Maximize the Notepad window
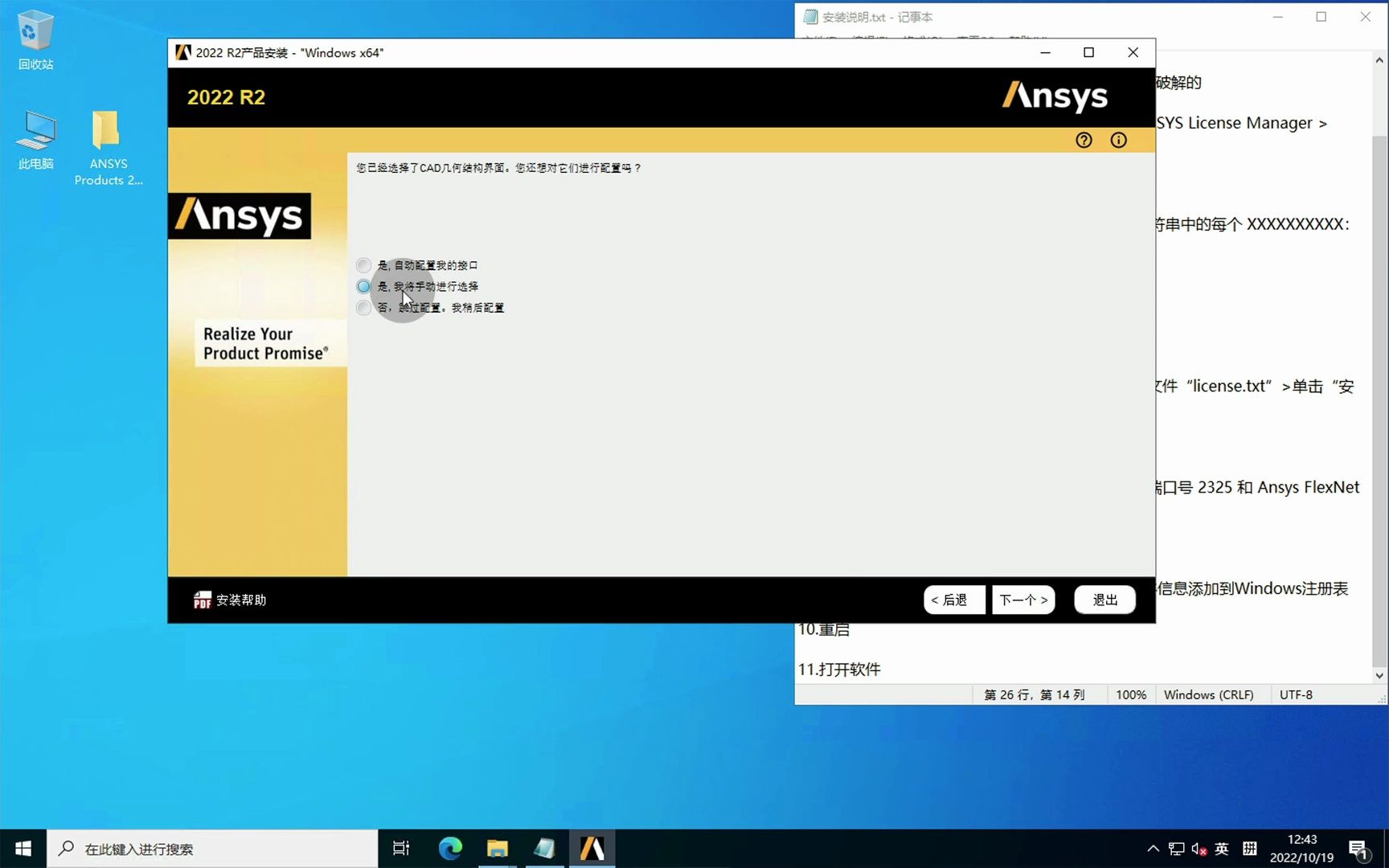Image resolution: width=1389 pixels, height=868 pixels. (1321, 17)
